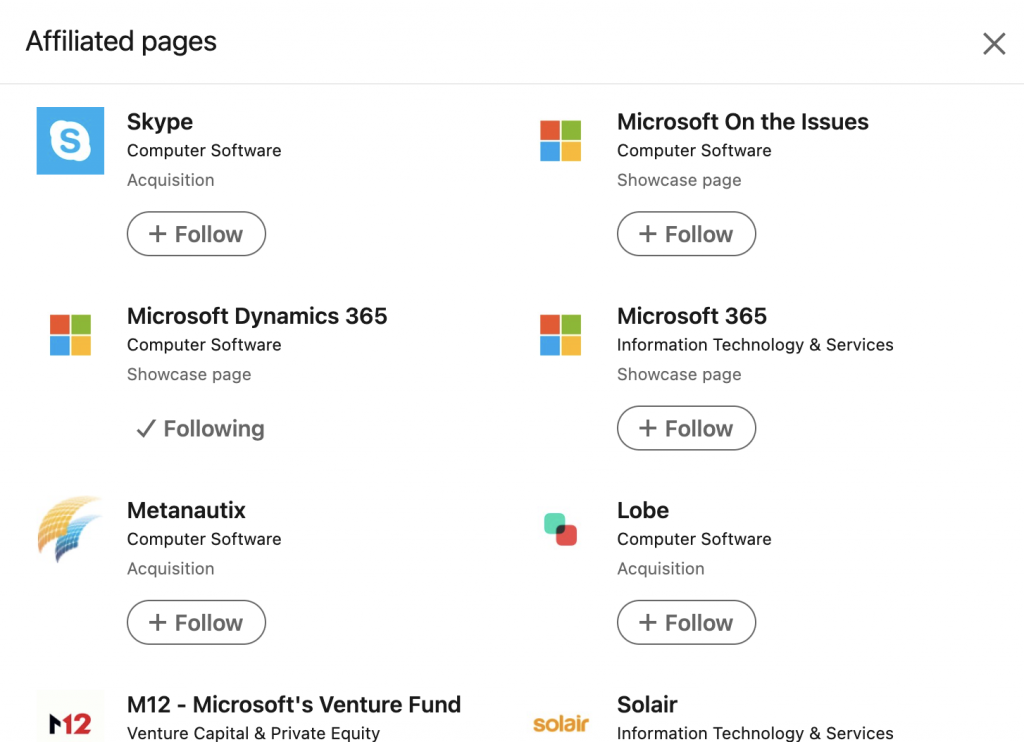Click the Skype logo icon
Viewport: 1024px width, 742px height.
[x=70, y=140]
